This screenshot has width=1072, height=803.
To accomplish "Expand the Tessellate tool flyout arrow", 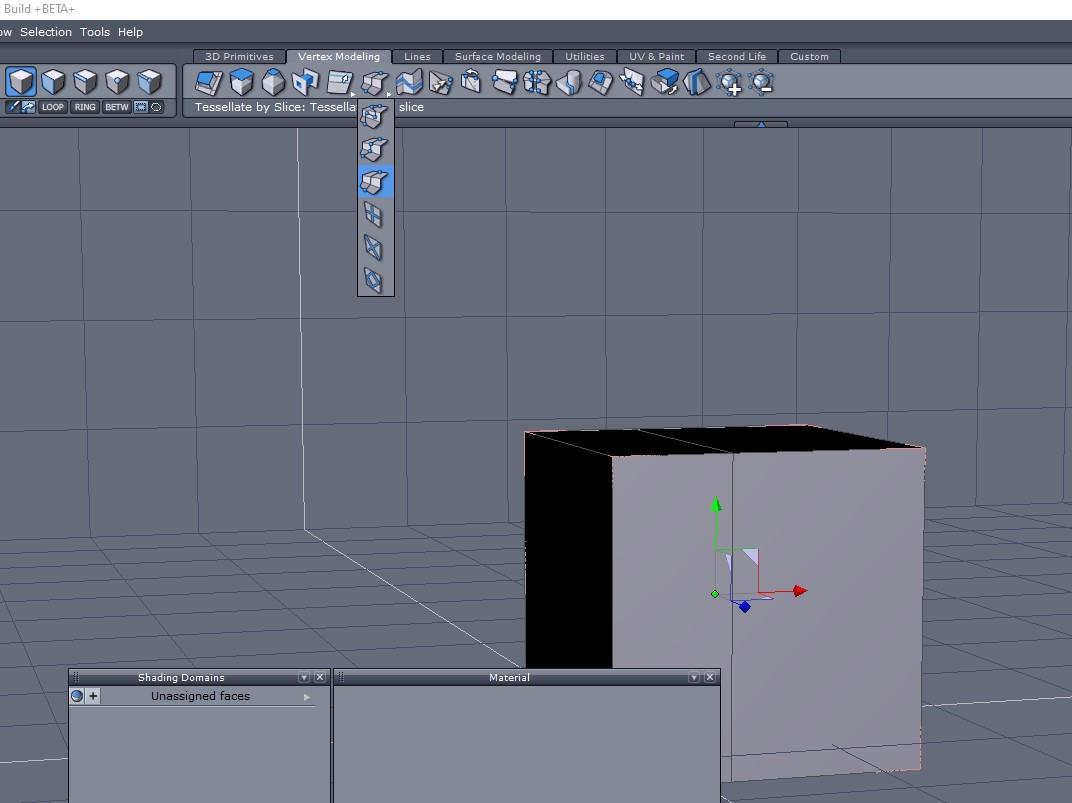I will (x=389, y=94).
